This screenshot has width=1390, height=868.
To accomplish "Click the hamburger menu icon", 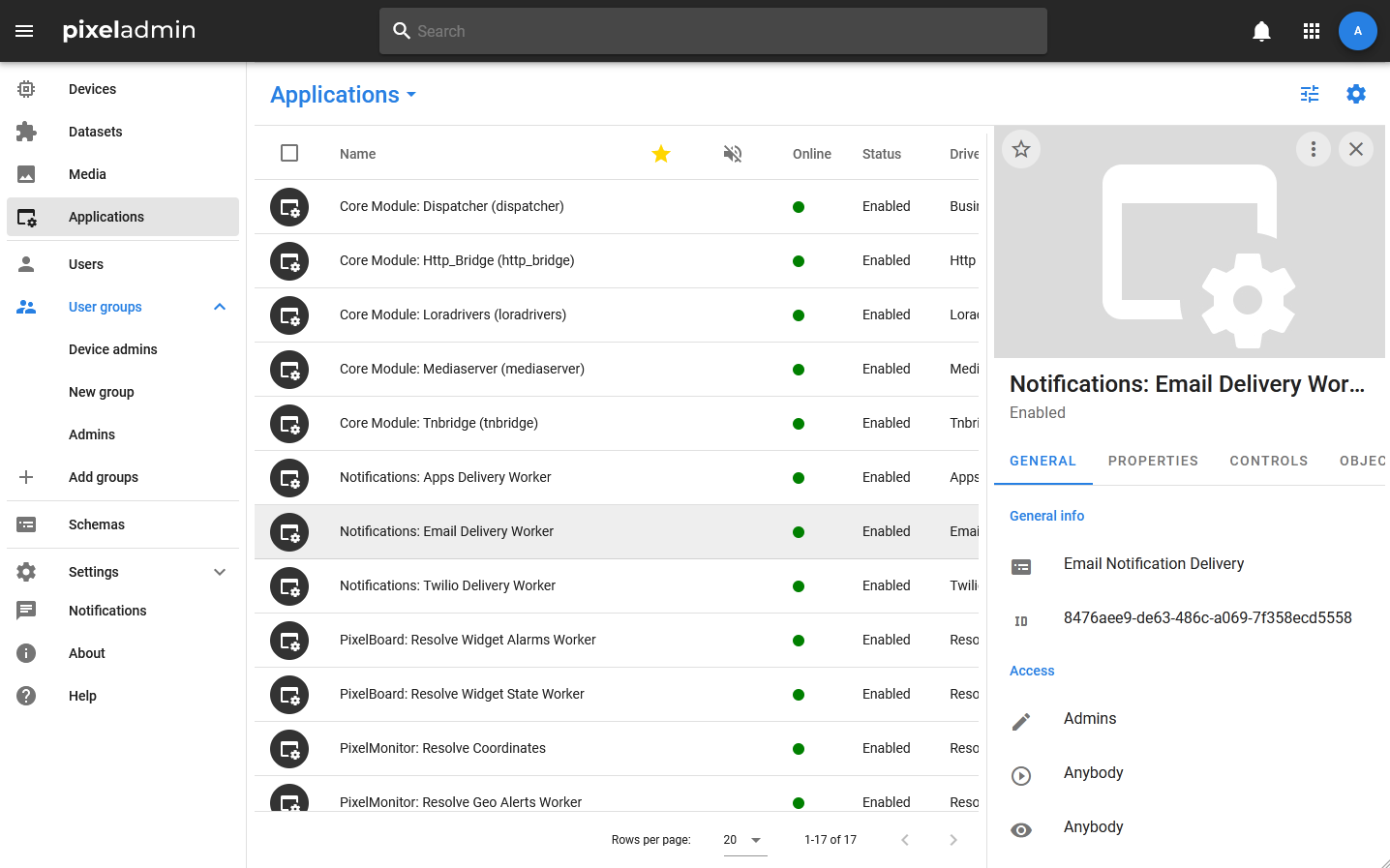I will point(24,31).
